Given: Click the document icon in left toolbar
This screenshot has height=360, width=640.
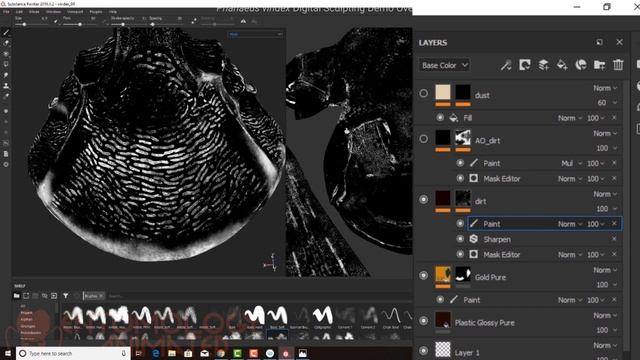Looking at the screenshot, I should (6, 154).
